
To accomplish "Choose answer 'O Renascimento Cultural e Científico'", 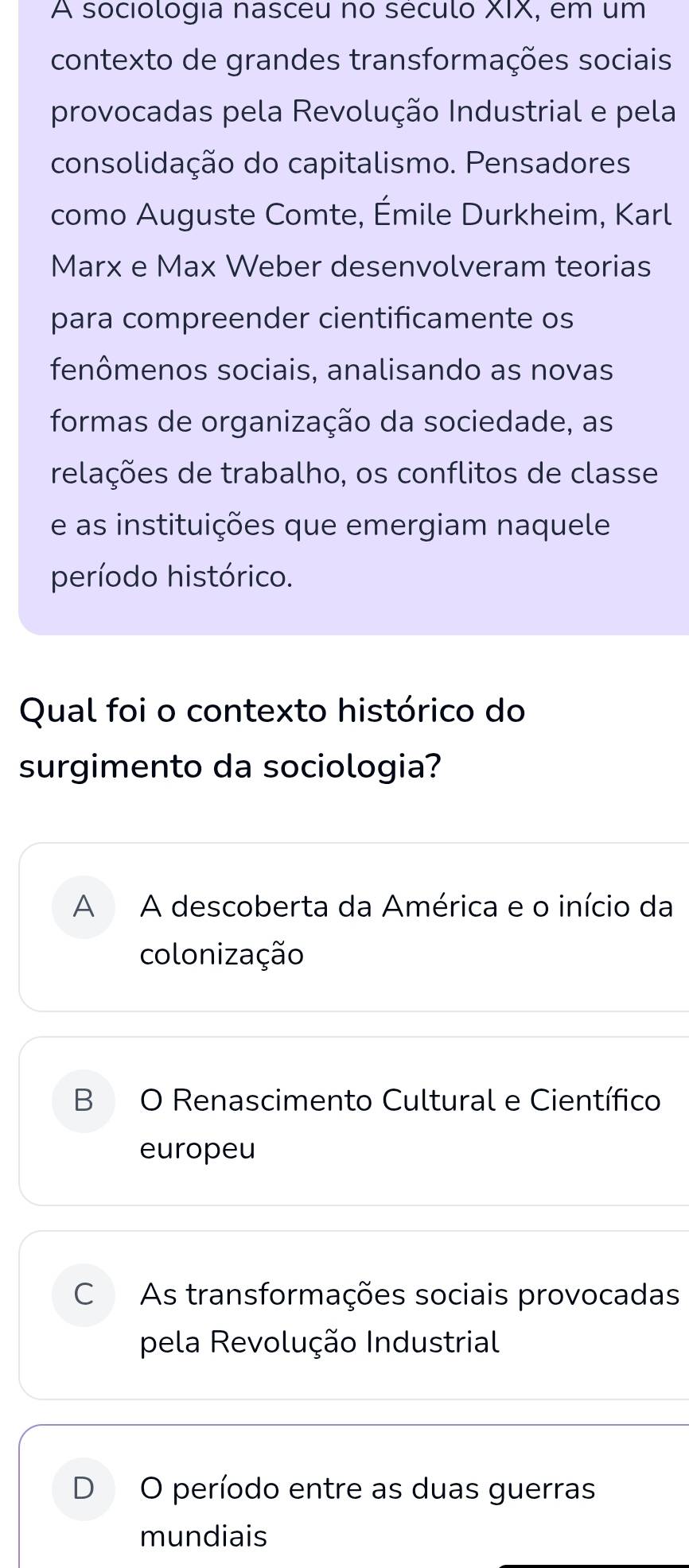I will [400, 1100].
